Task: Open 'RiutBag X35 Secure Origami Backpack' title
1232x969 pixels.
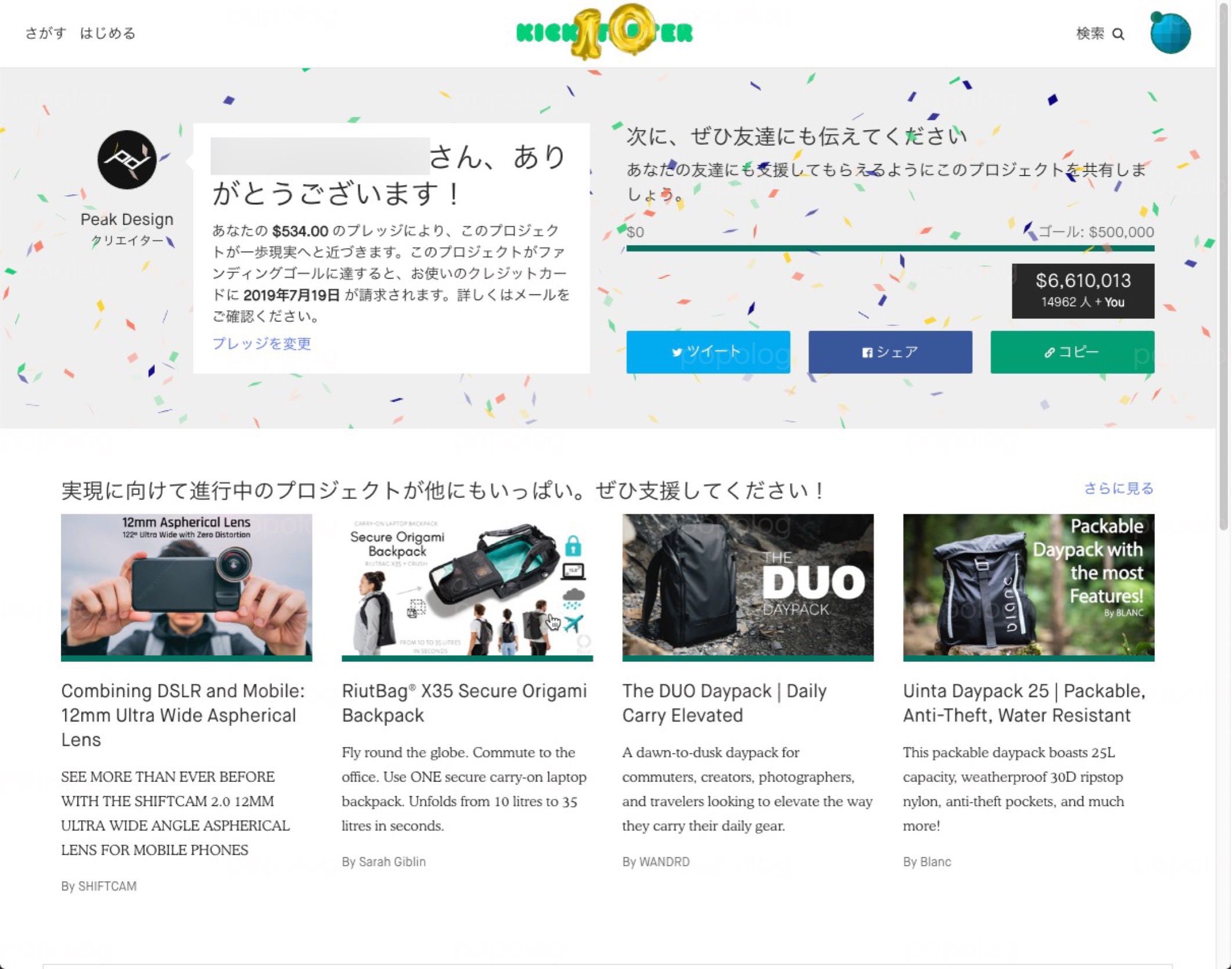Action: coord(464,703)
